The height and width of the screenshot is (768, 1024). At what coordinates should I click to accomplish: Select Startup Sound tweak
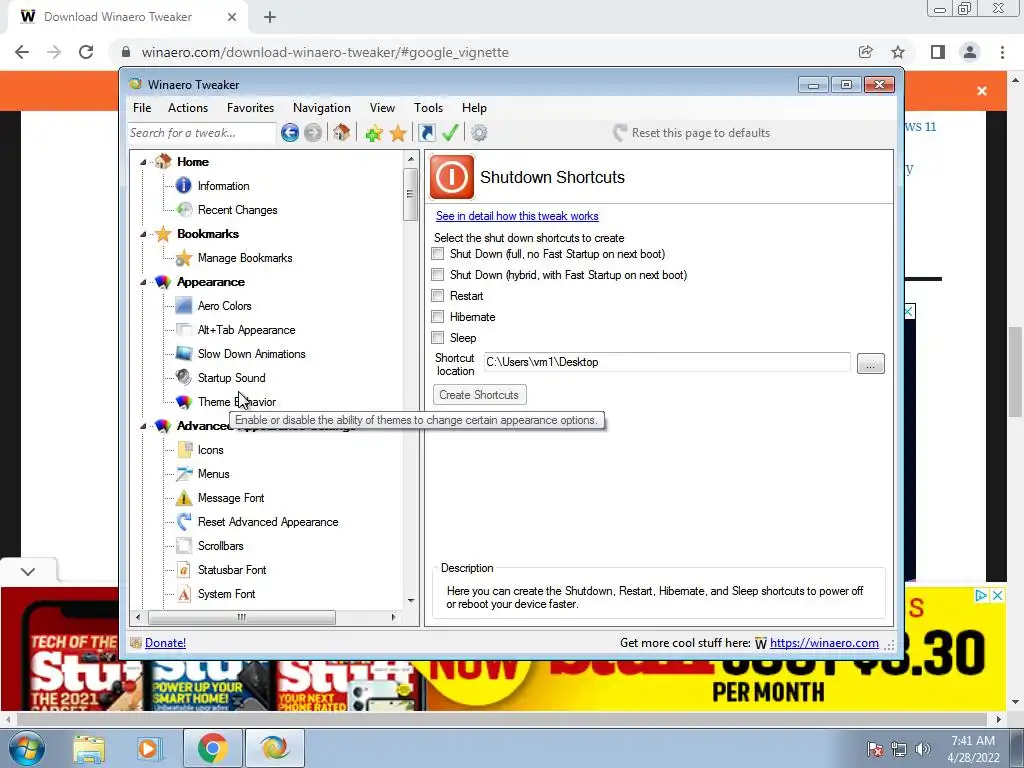coord(231,378)
